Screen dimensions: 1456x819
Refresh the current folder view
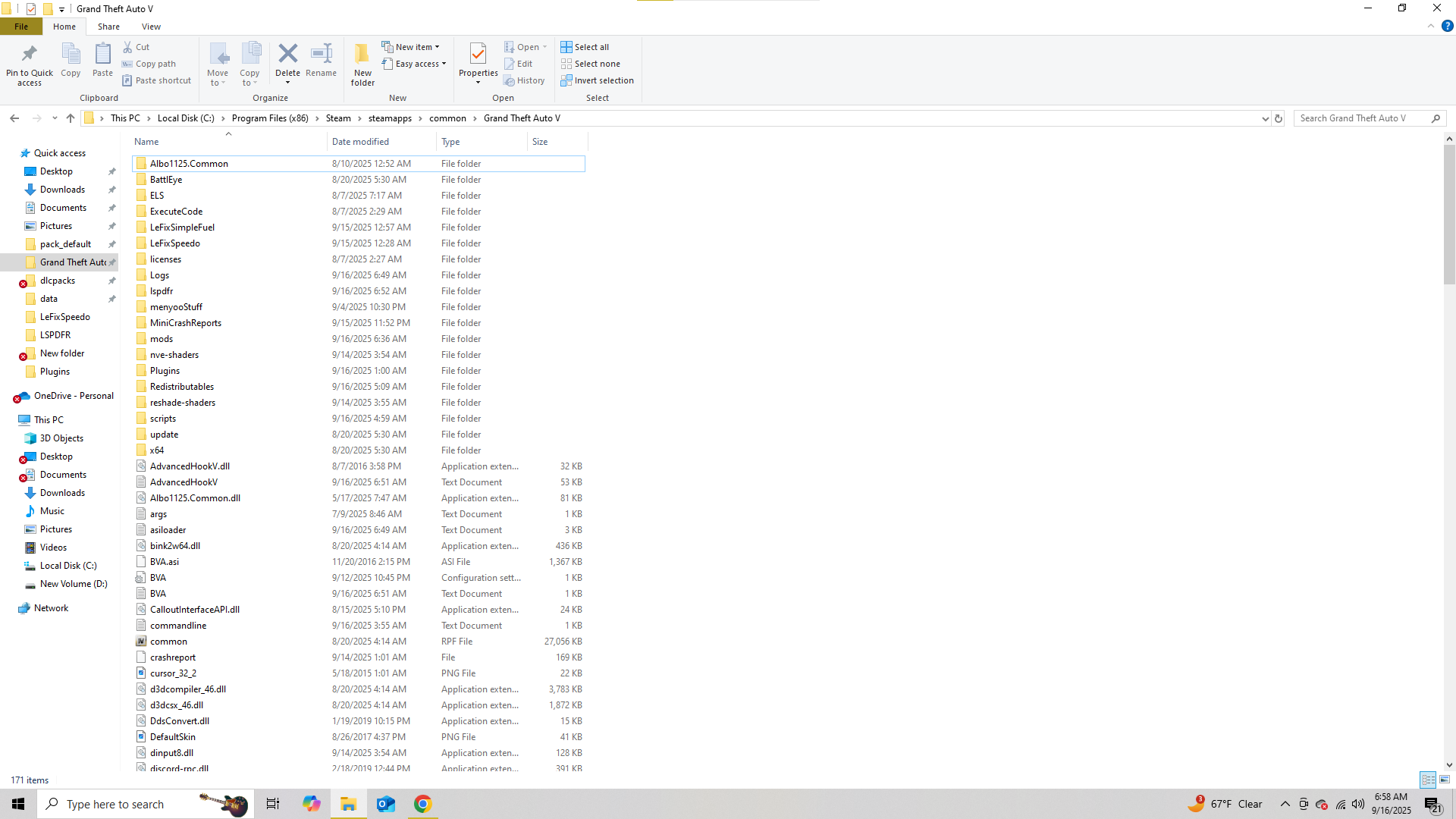pos(1279,118)
